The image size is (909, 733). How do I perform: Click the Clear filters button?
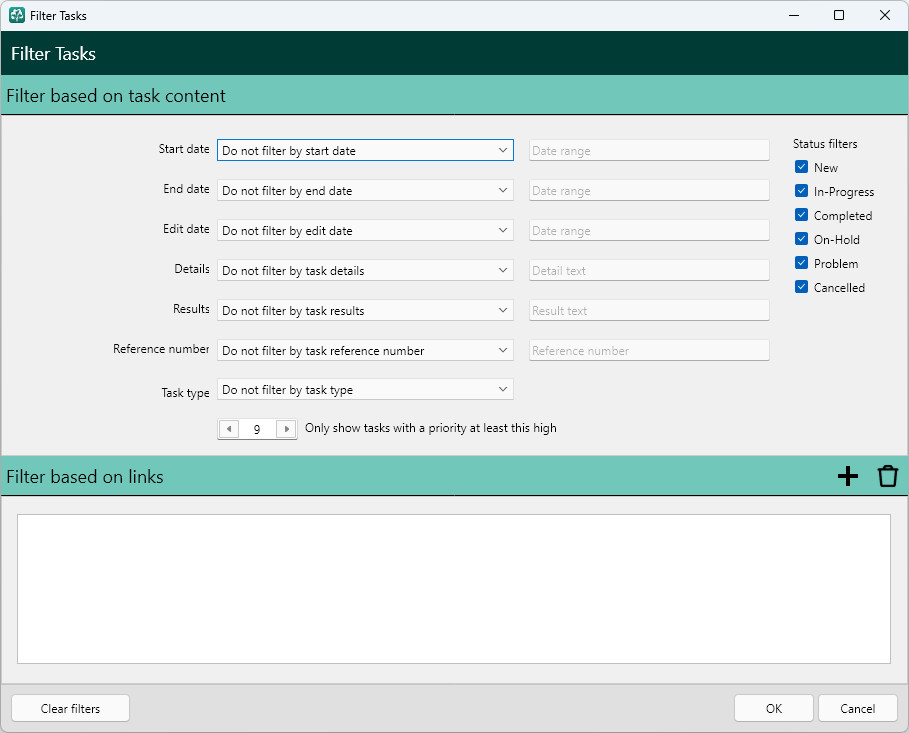click(70, 708)
